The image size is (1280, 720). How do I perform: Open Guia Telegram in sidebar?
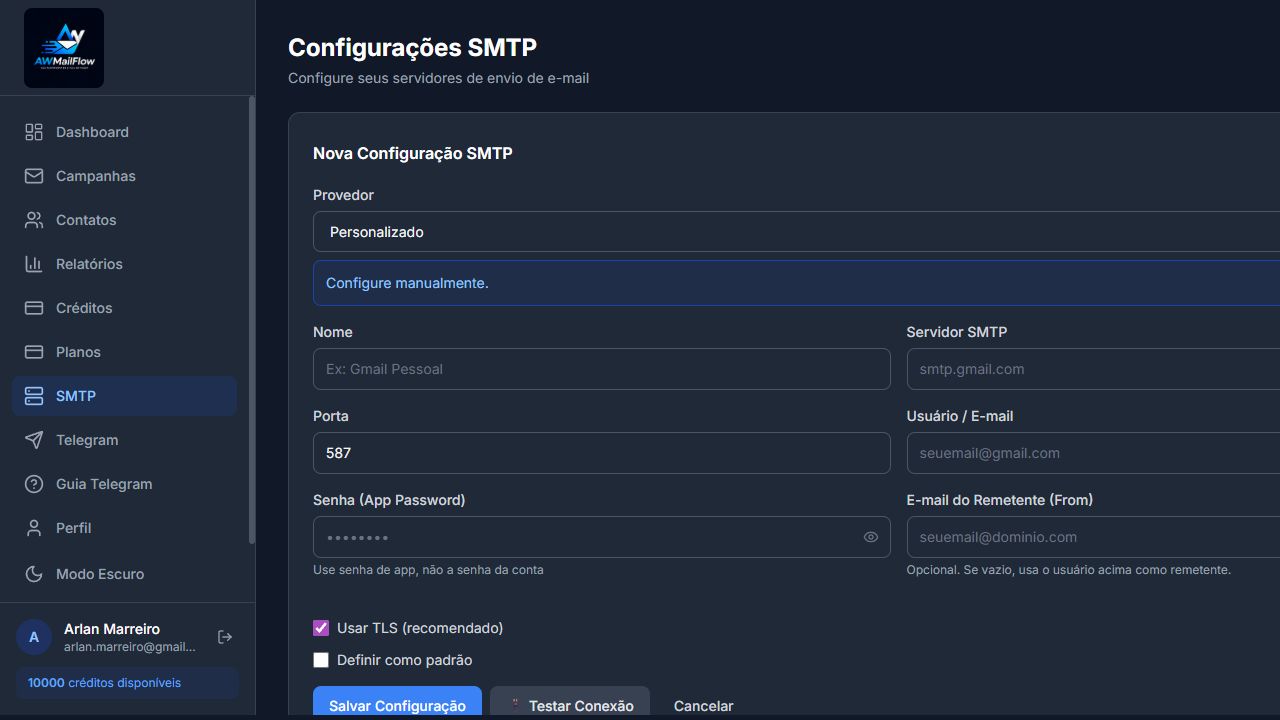(124, 484)
